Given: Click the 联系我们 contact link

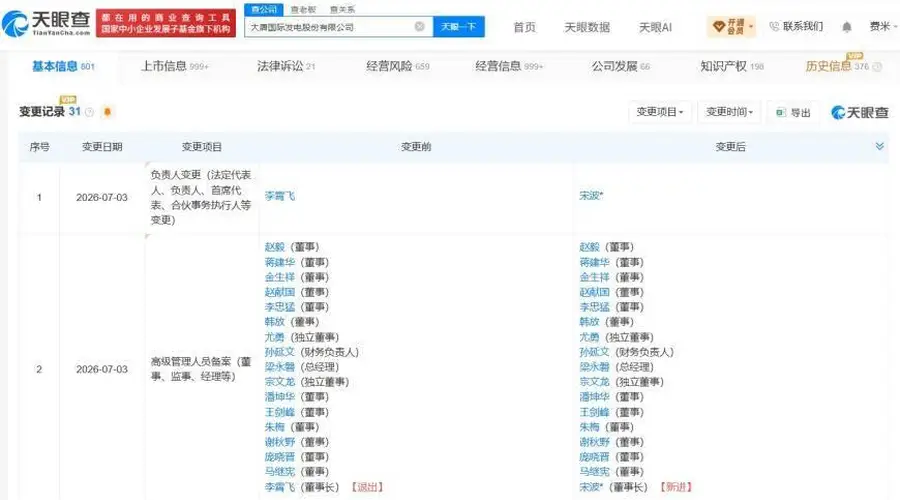Looking at the screenshot, I should 797,26.
